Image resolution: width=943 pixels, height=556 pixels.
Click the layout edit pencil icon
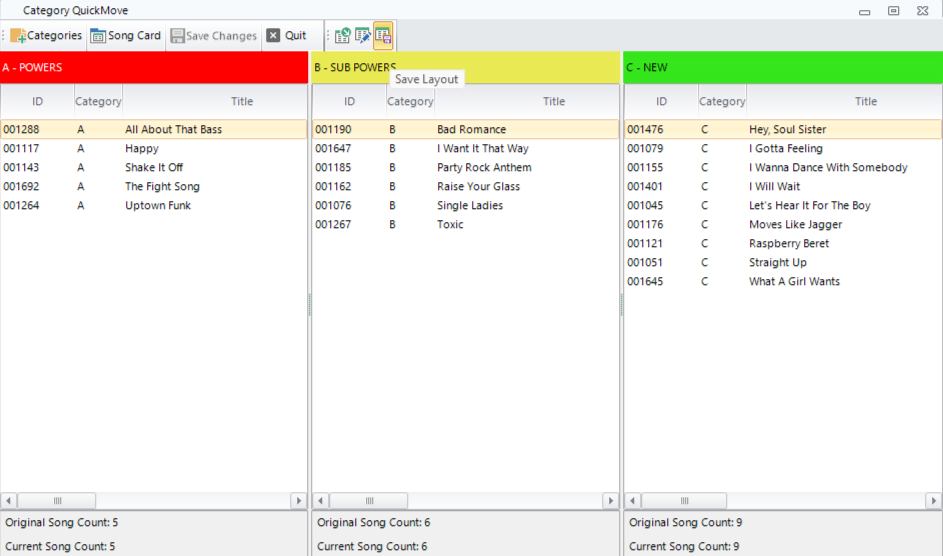pos(362,36)
